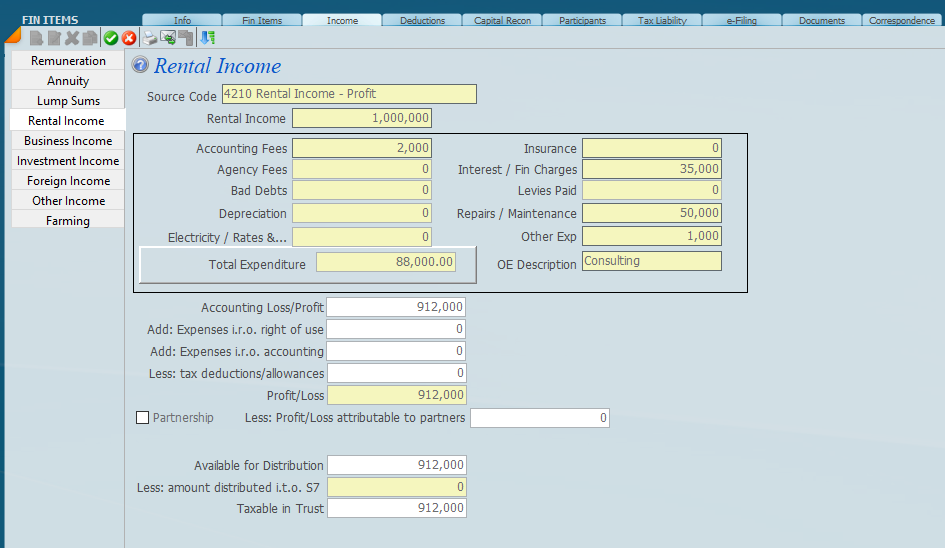The image size is (945, 548).
Task: Open help icon beside Rental Income title
Action: point(141,66)
